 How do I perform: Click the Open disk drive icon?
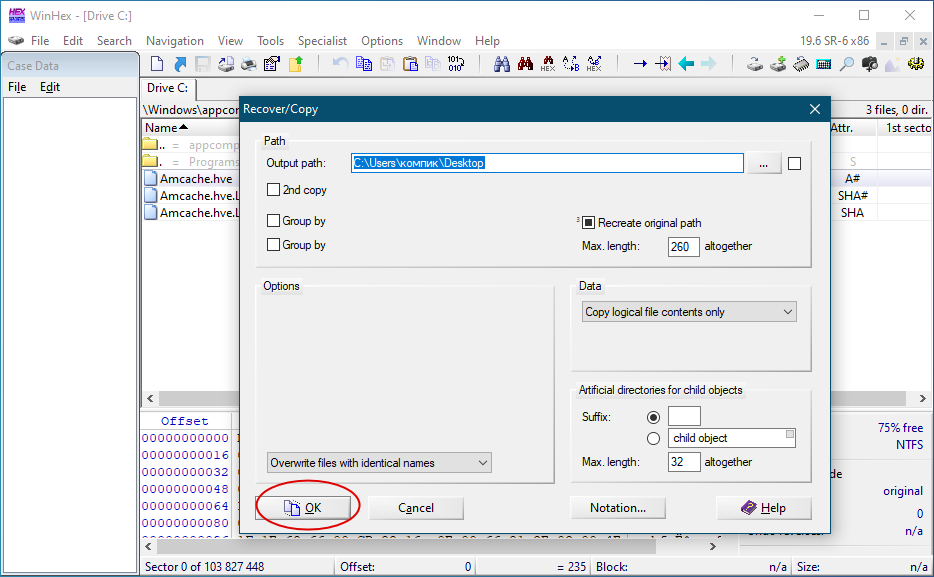click(x=755, y=64)
